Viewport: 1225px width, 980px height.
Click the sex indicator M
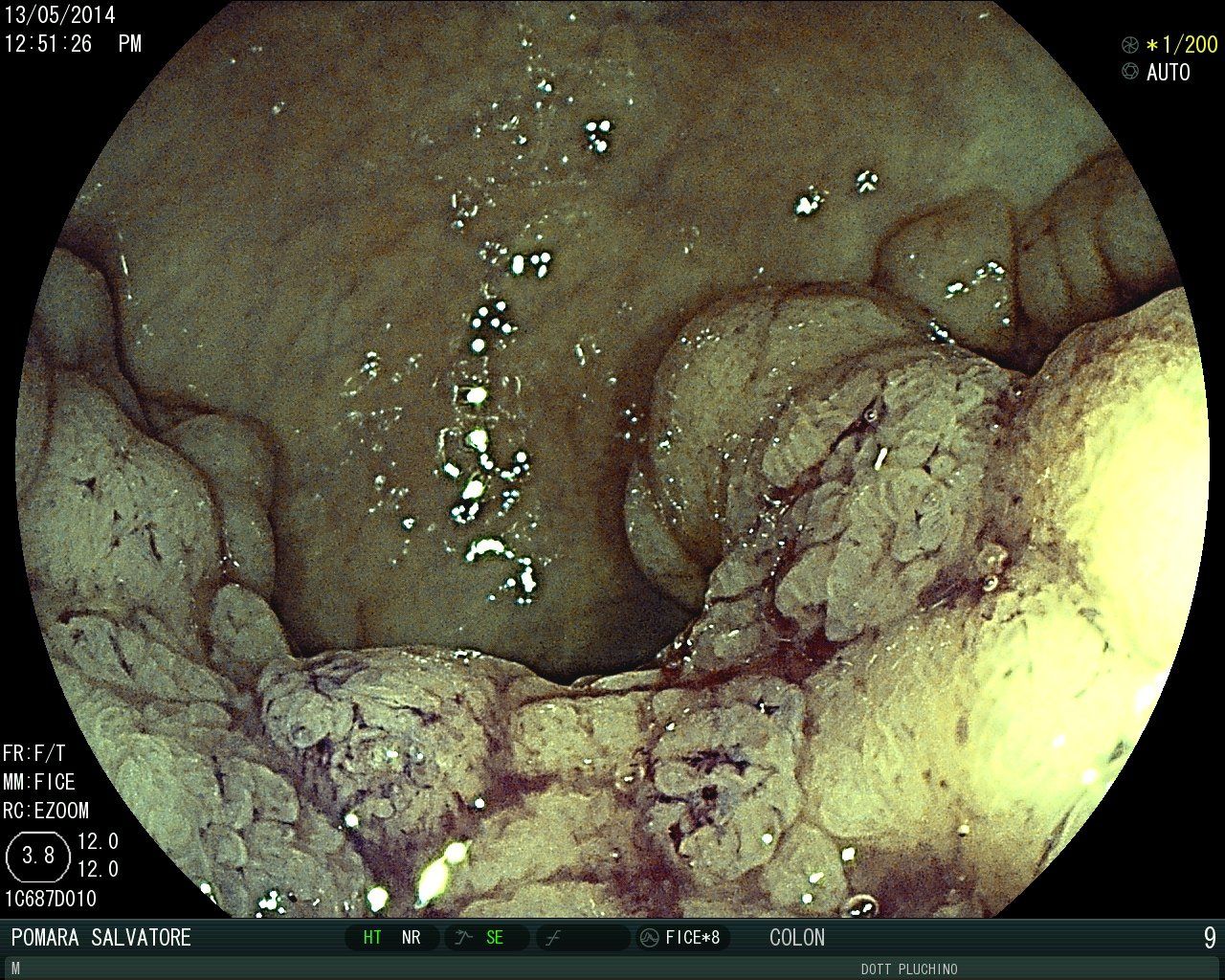[15, 969]
